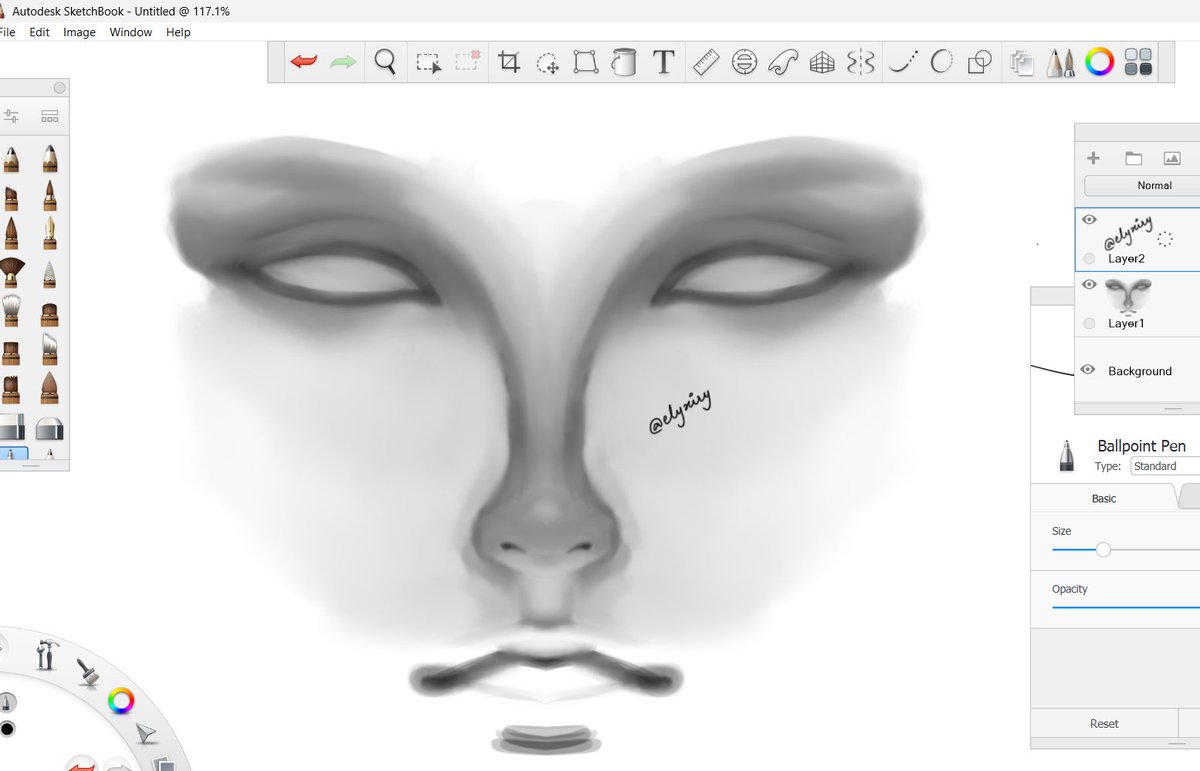
Task: Hide the Background layer eye icon
Action: tap(1089, 370)
